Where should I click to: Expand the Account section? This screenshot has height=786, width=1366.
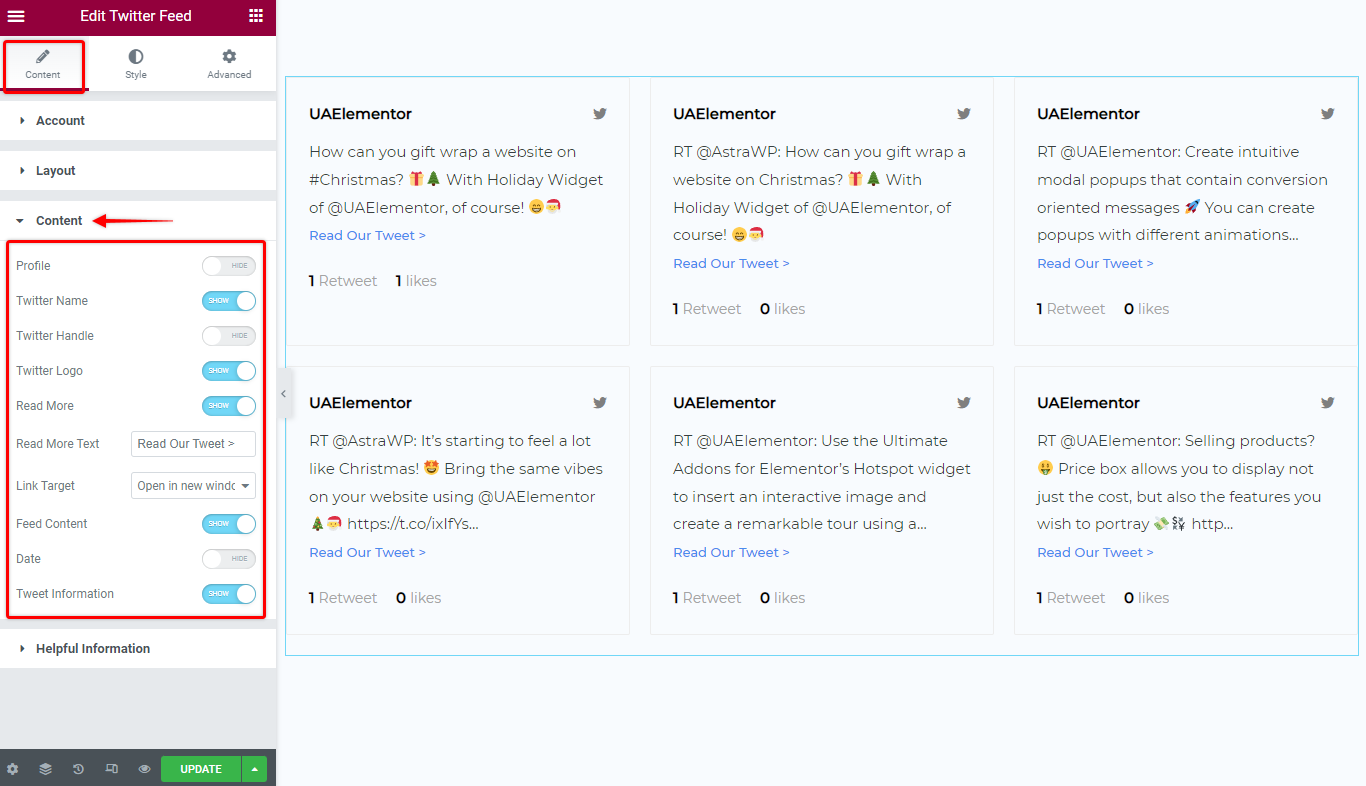[x=138, y=121]
